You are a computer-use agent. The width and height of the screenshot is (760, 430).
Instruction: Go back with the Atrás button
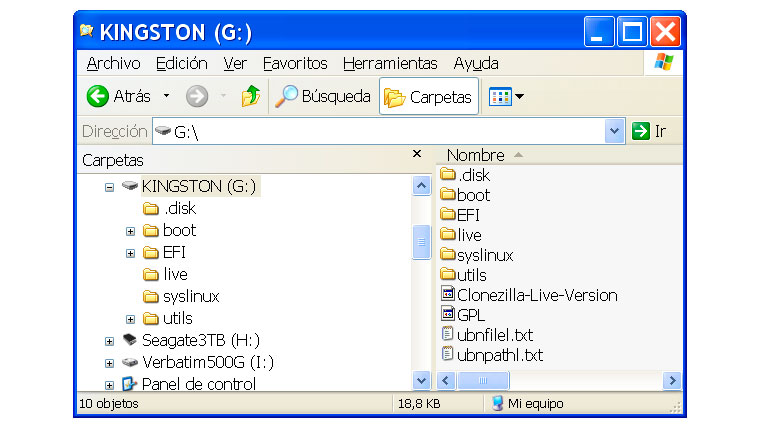(x=119, y=96)
